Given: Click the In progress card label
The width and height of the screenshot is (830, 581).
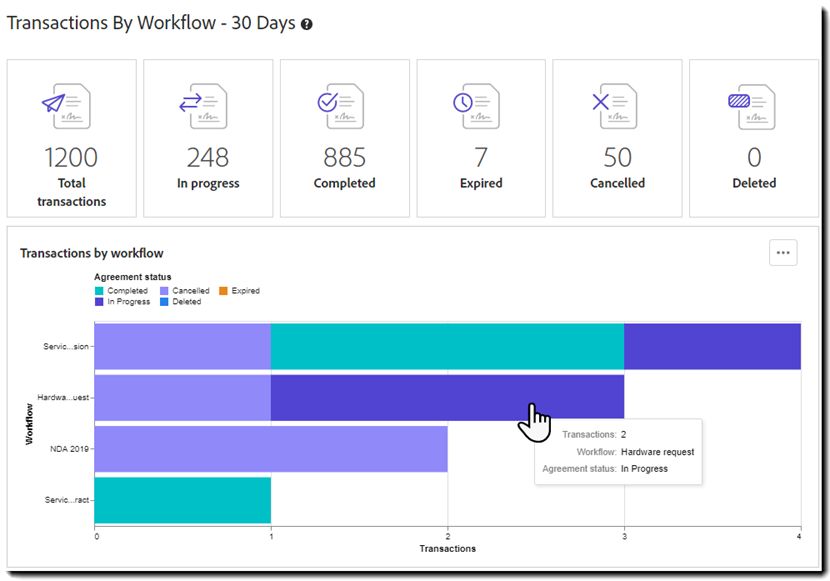Looking at the screenshot, I should [x=208, y=183].
